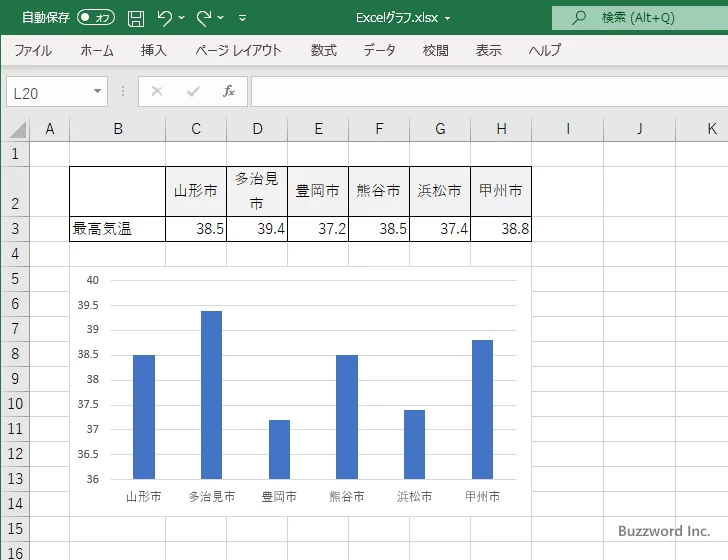
Task: Select row 3 header
Action: click(15, 229)
